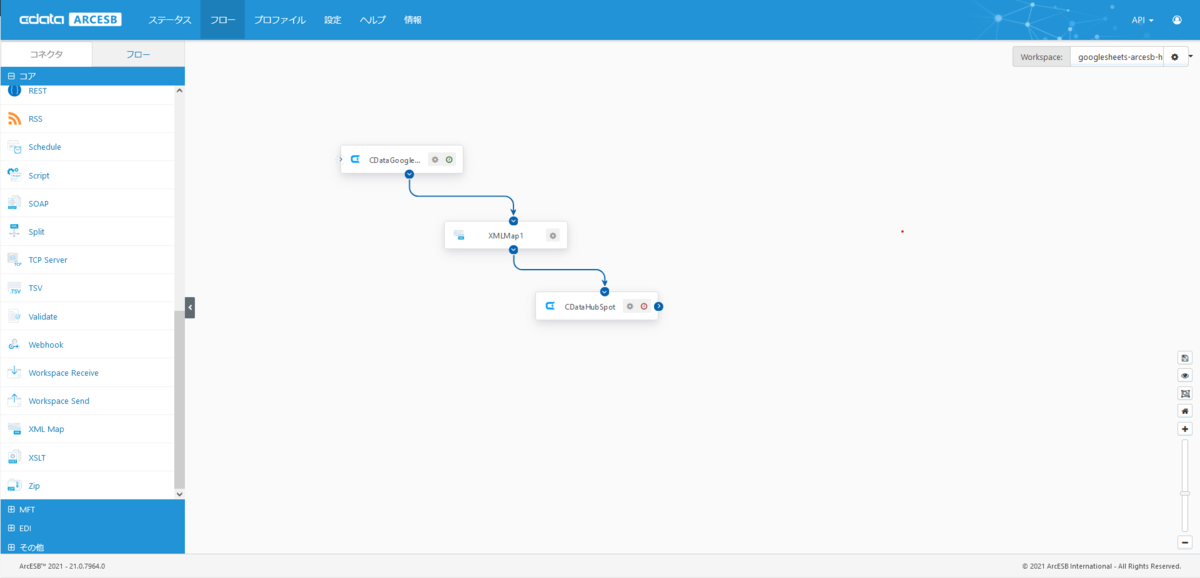Pick the Webhook connector icon
Screen dimensions: 1200x578
pyautogui.click(x=14, y=344)
